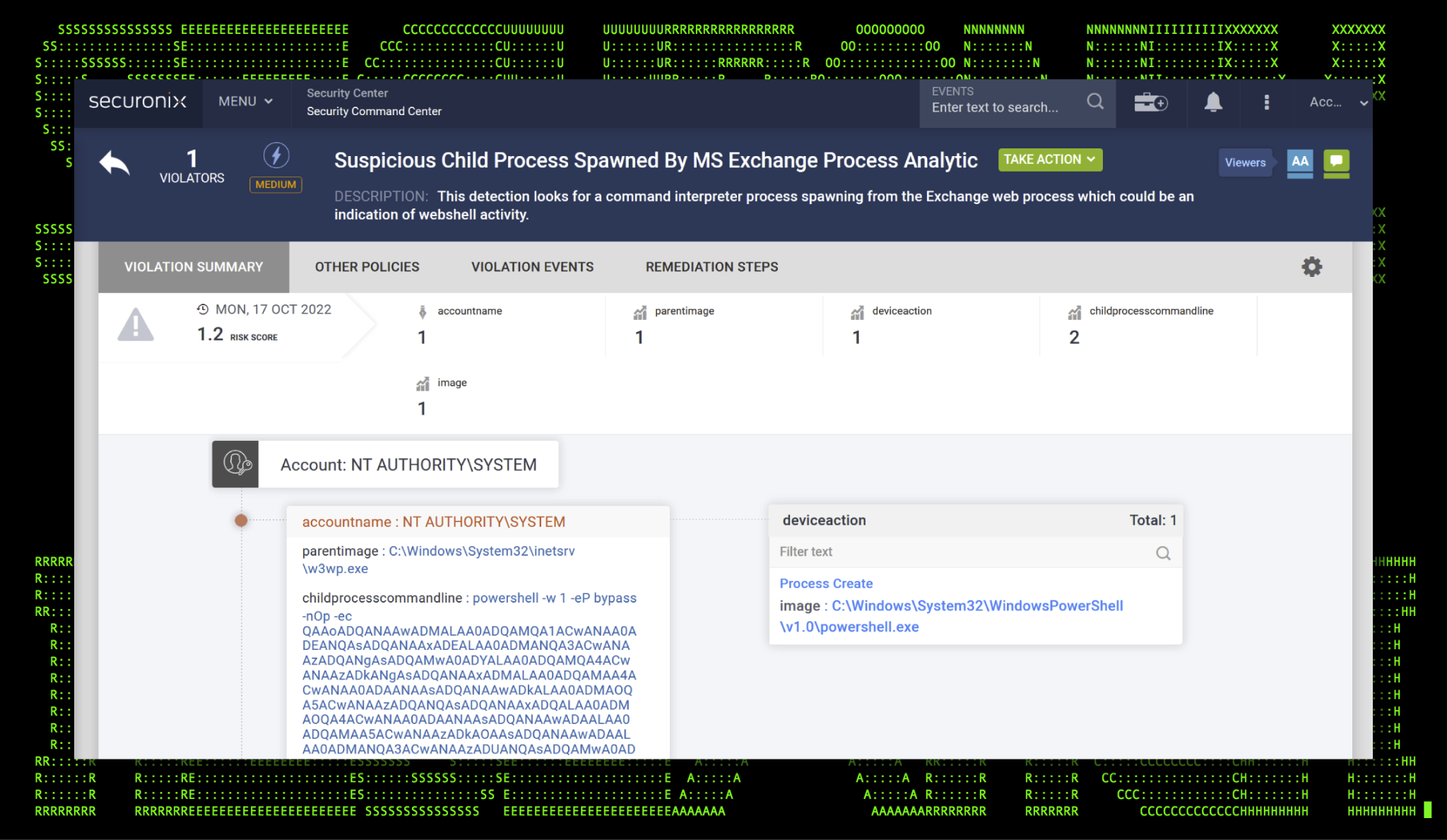Image resolution: width=1447 pixels, height=840 pixels.
Task: Click the events search magnifier icon
Action: pos(1094,102)
